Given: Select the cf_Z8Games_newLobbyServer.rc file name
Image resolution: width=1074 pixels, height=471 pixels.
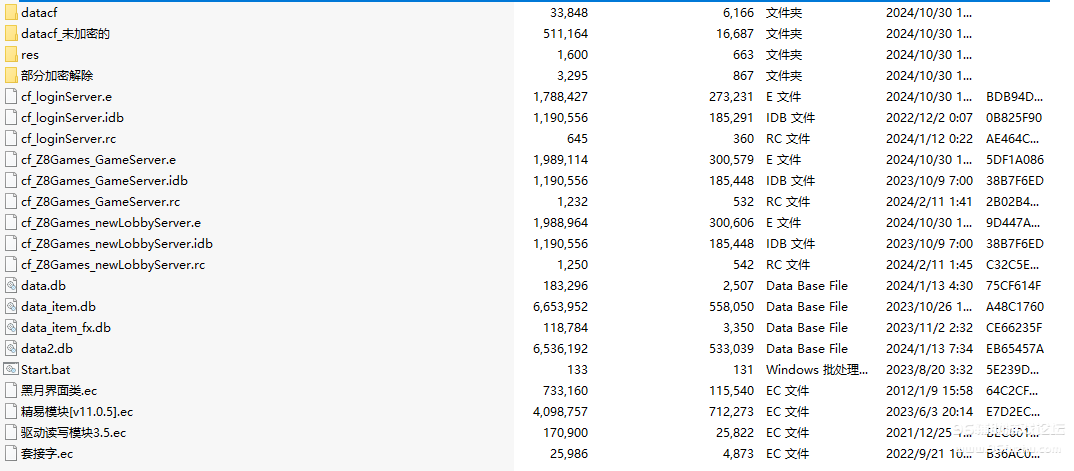Looking at the screenshot, I should click(x=113, y=265).
